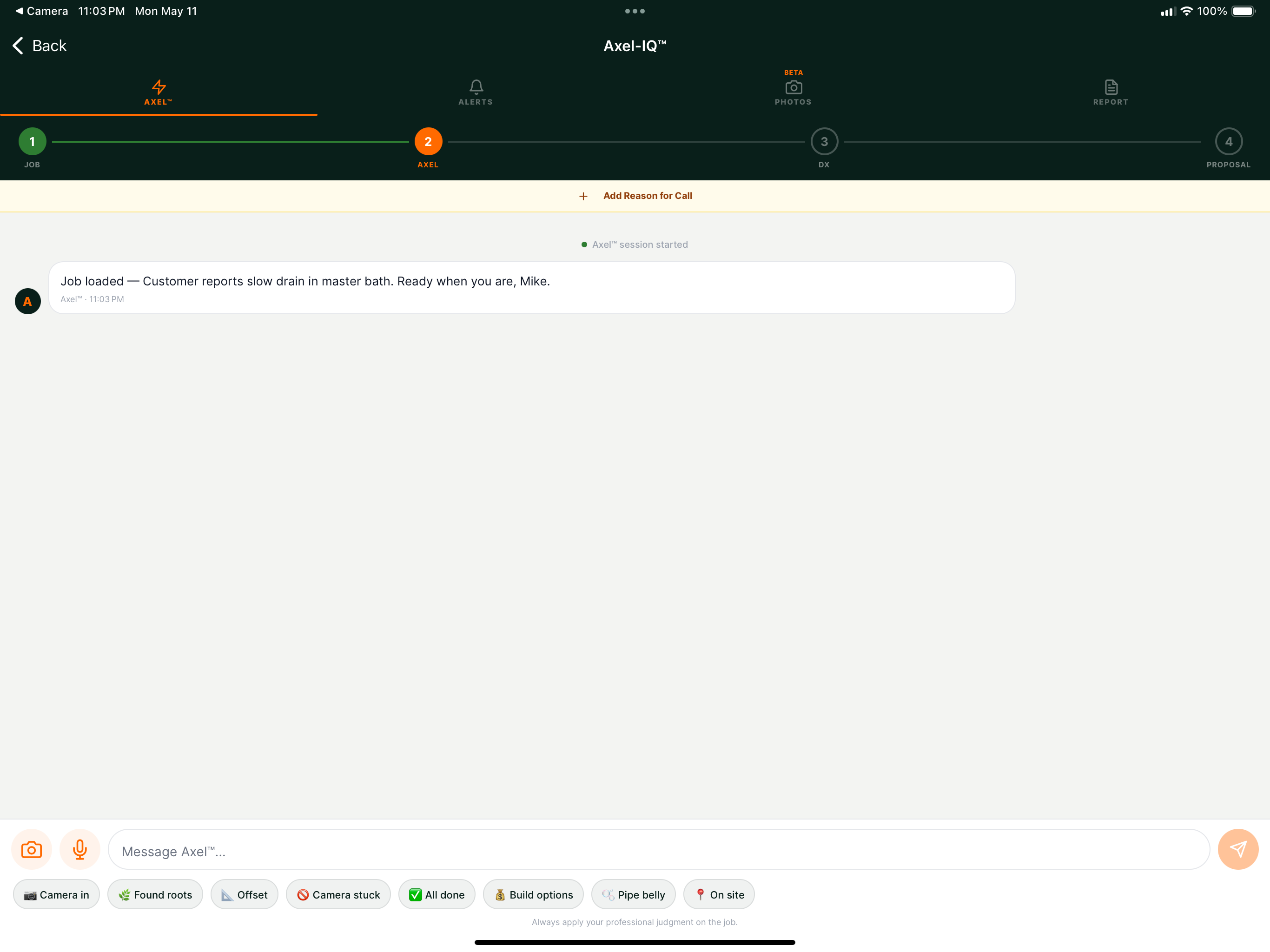
Task: Tap the plus icon for reason for call
Action: [x=583, y=196]
